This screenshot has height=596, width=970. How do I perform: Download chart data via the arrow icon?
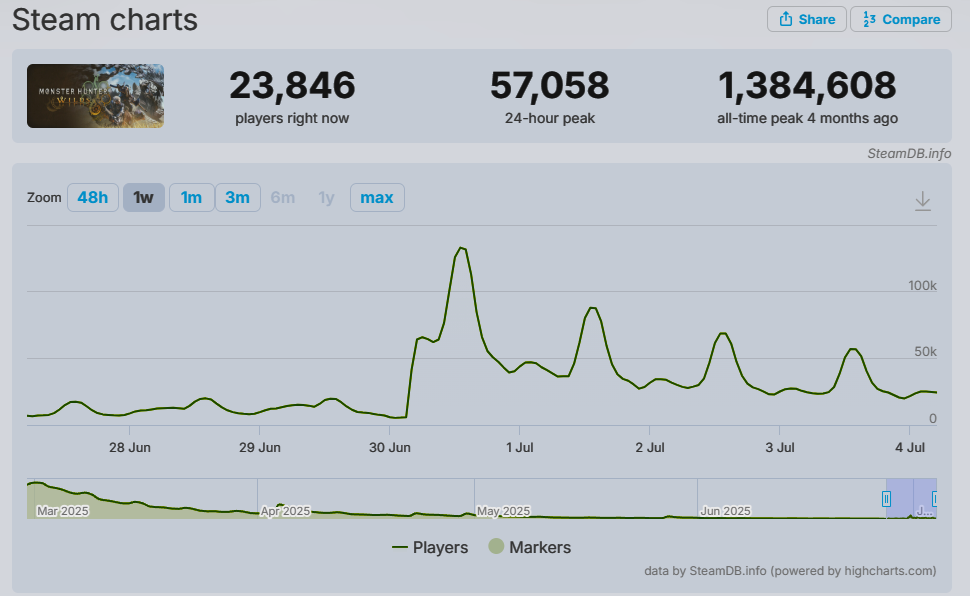tap(922, 201)
